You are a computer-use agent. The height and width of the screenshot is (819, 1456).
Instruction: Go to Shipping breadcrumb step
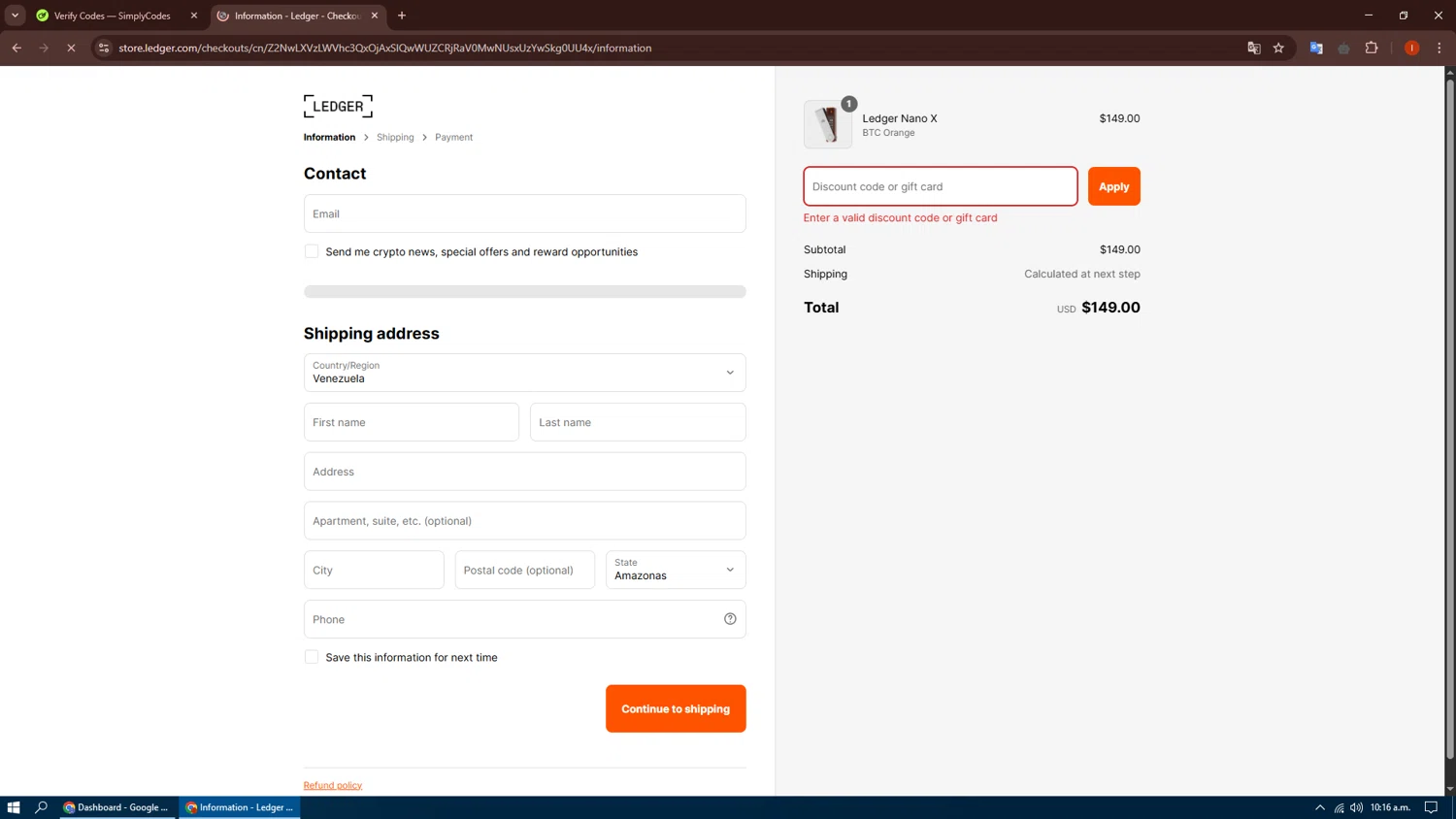tap(395, 137)
